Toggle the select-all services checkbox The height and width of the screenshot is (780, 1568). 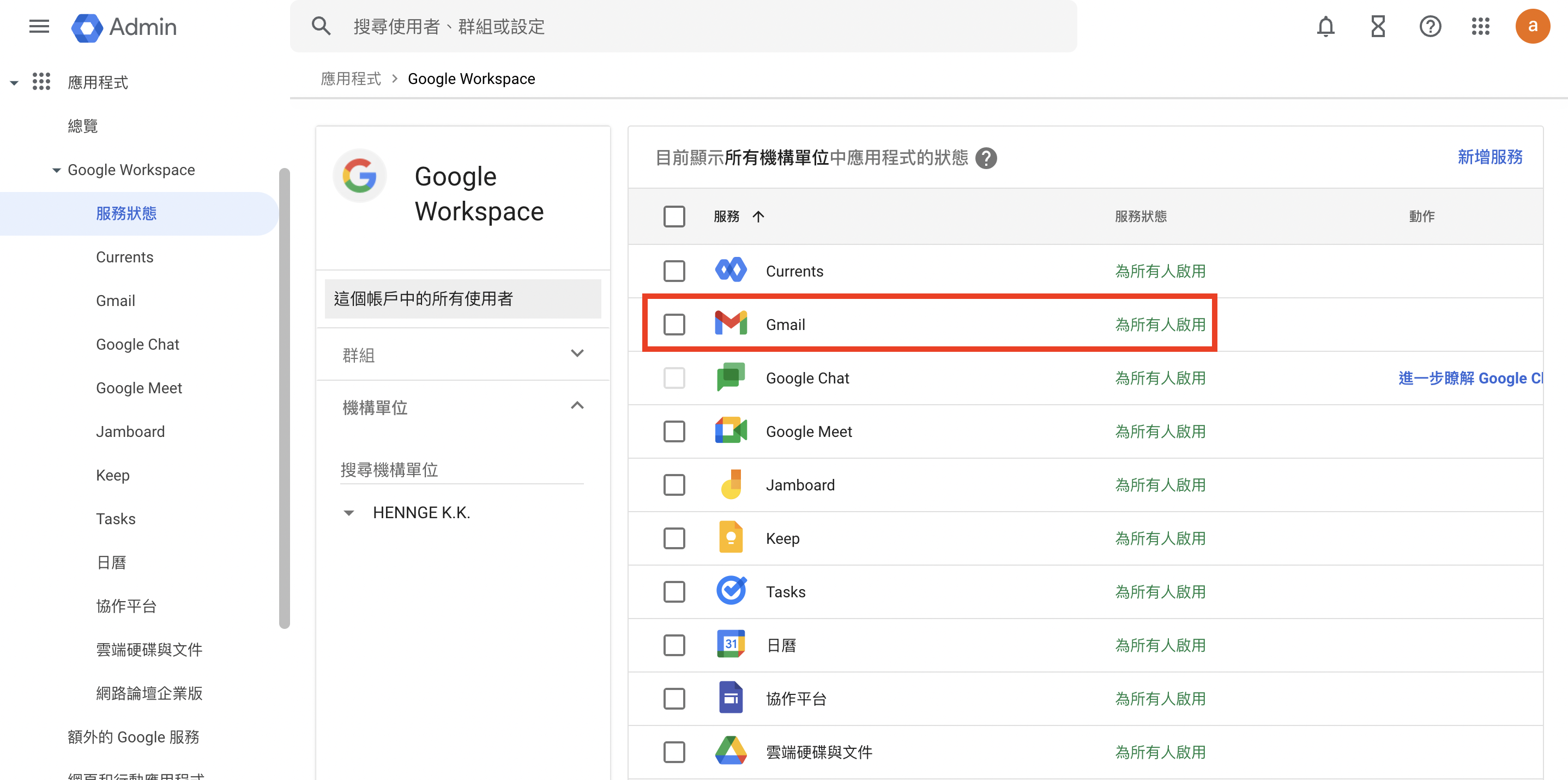tap(674, 216)
